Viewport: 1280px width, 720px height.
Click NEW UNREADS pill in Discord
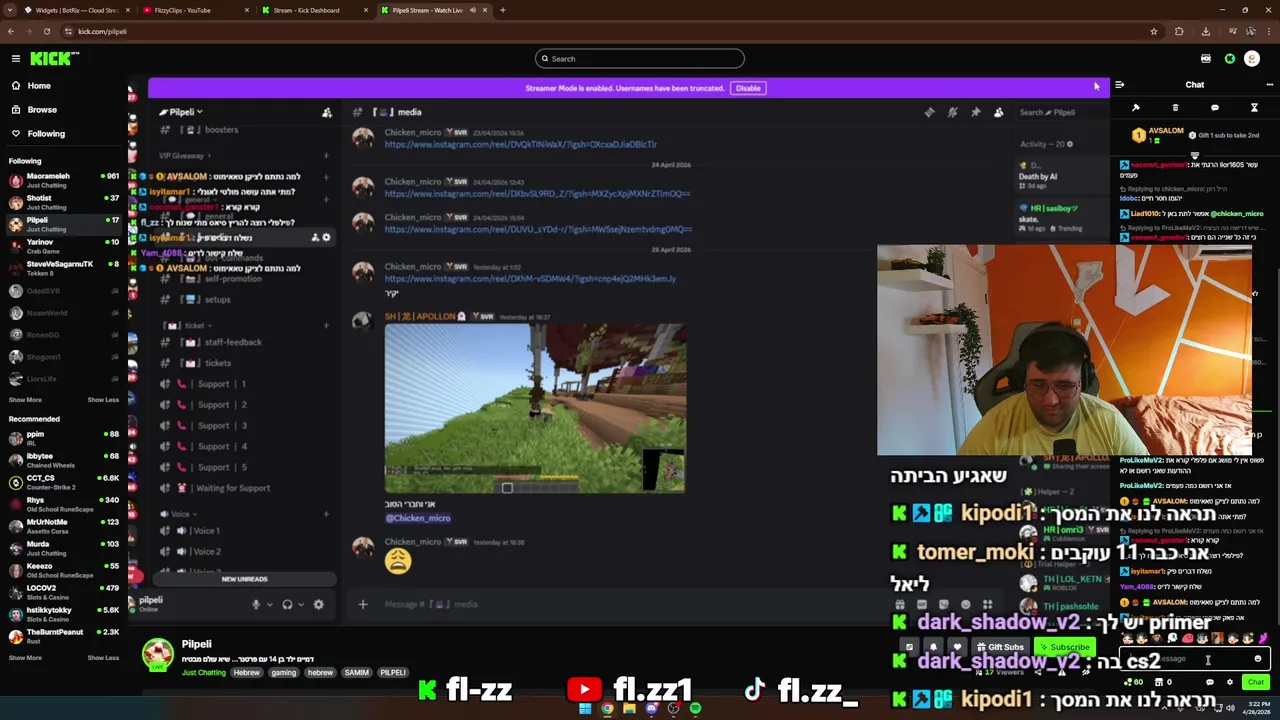click(244, 579)
